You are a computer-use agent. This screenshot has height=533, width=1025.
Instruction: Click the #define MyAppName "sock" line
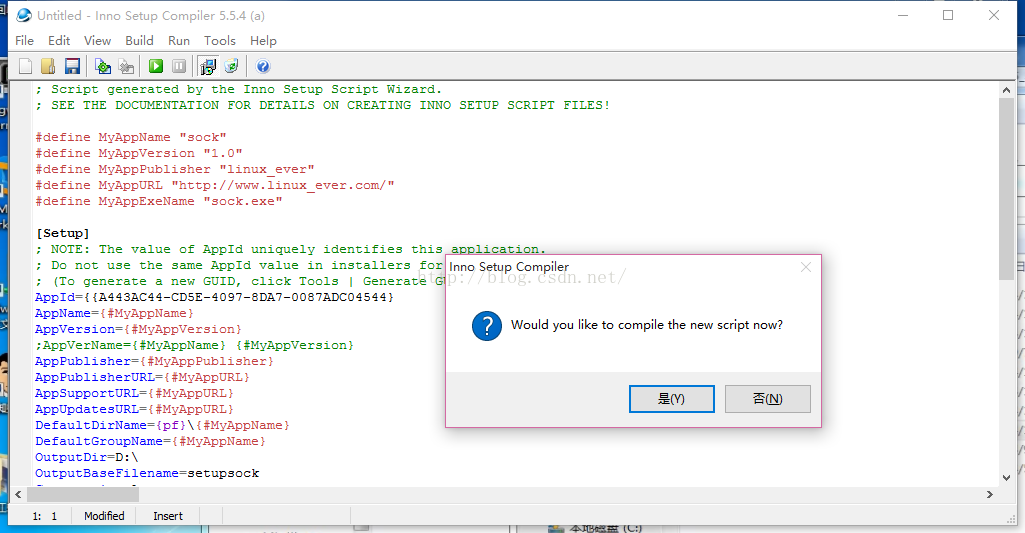(131, 137)
